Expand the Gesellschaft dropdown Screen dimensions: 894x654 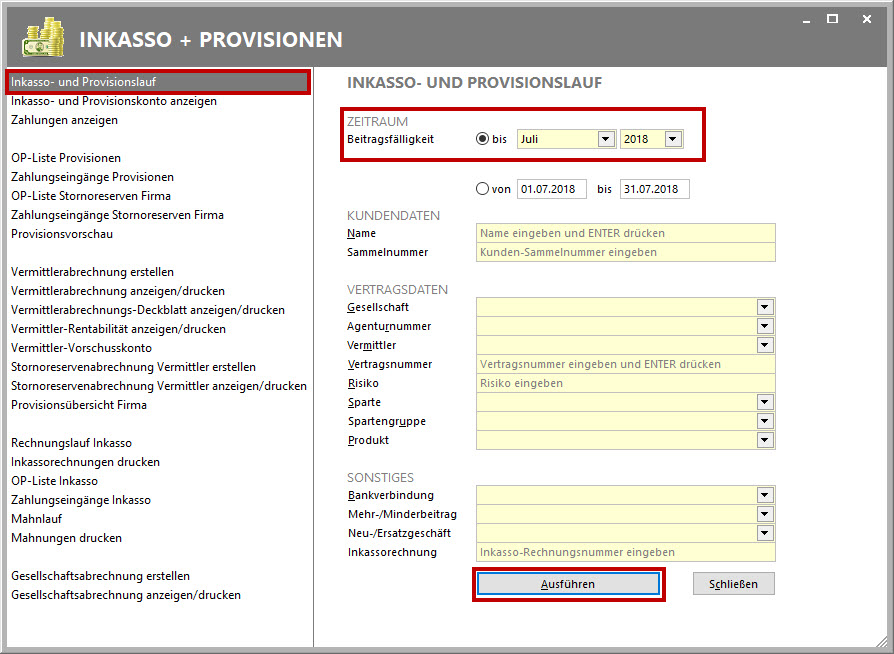pyautogui.click(x=765, y=307)
